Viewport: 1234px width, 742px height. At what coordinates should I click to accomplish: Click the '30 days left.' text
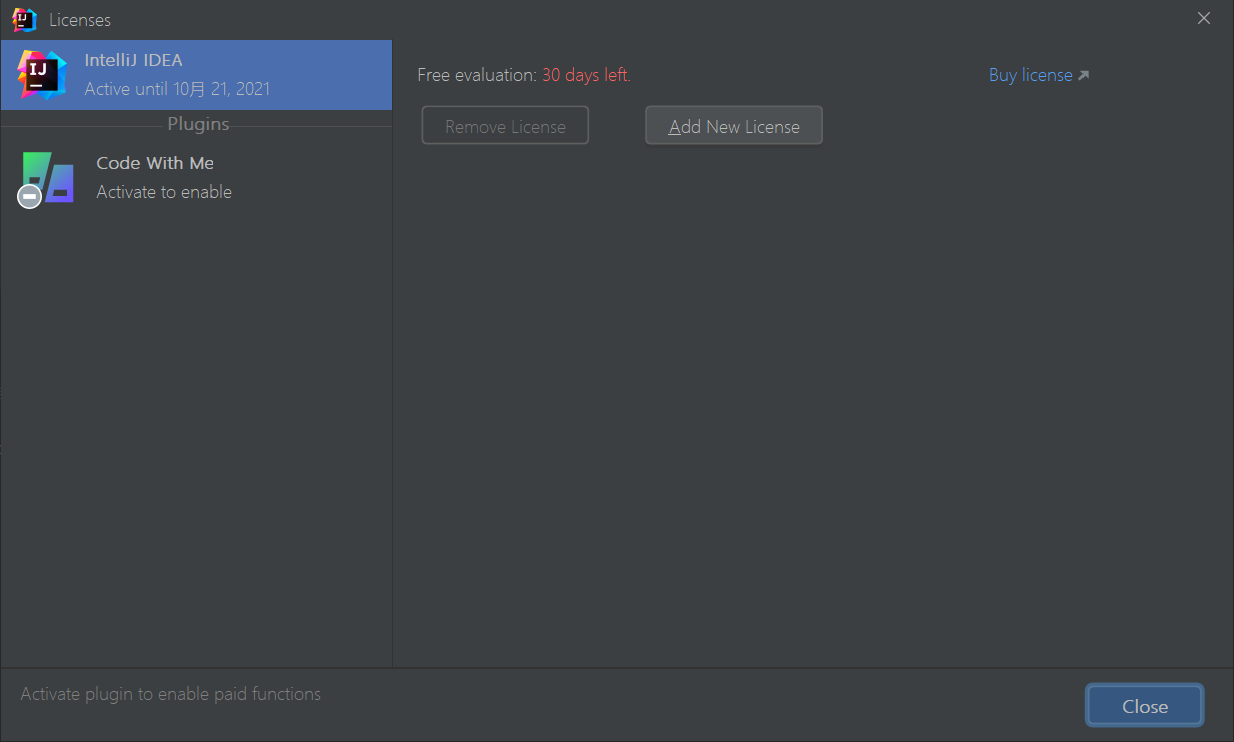[586, 75]
